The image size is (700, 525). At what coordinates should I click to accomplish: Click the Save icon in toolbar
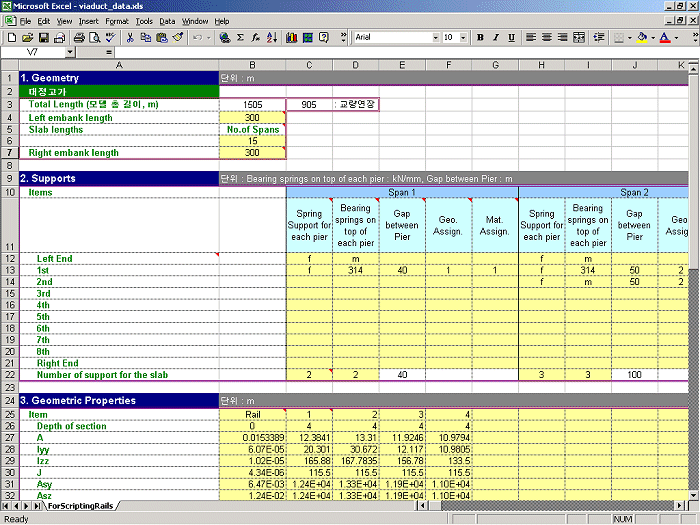[x=42, y=37]
